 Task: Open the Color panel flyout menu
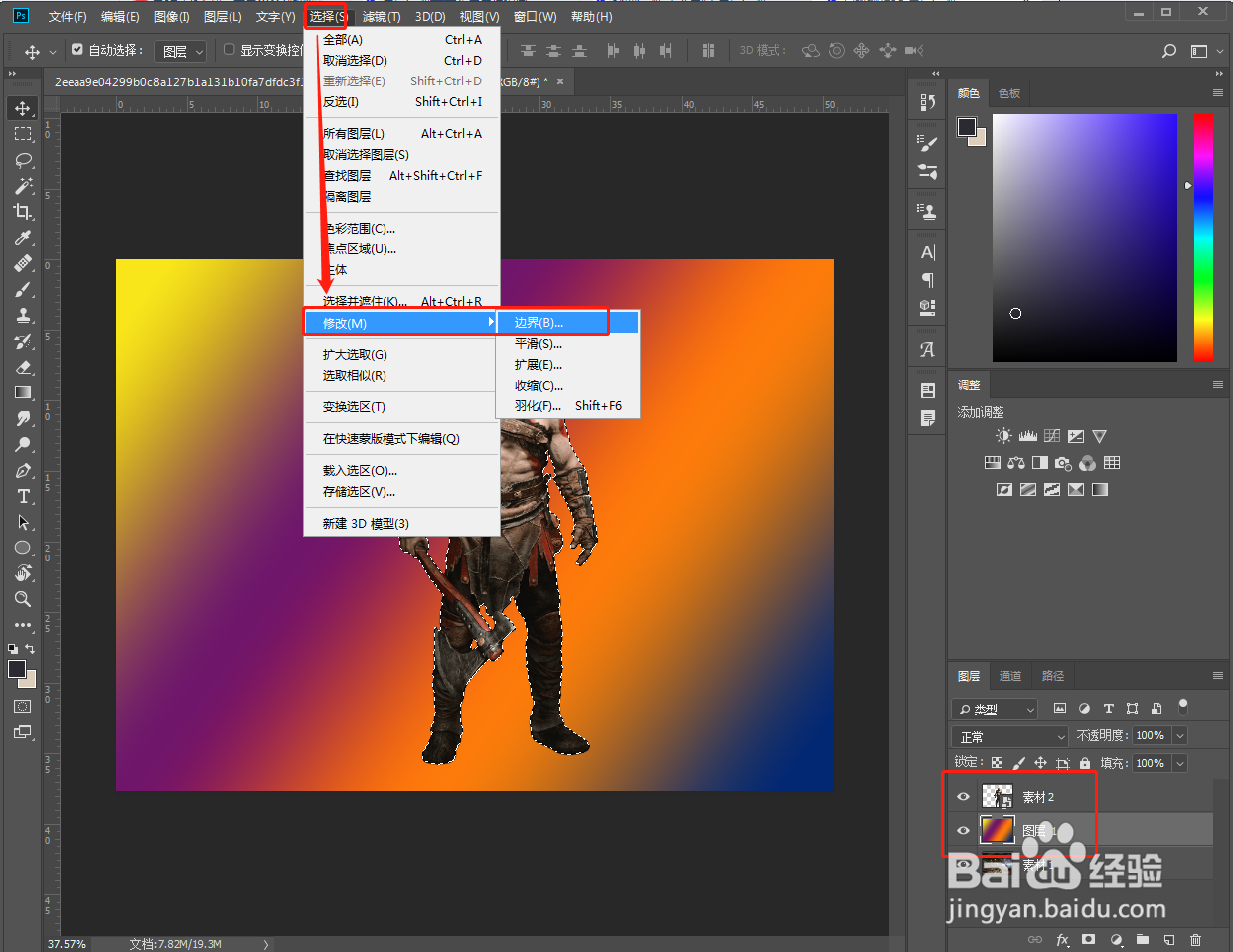(x=1217, y=93)
